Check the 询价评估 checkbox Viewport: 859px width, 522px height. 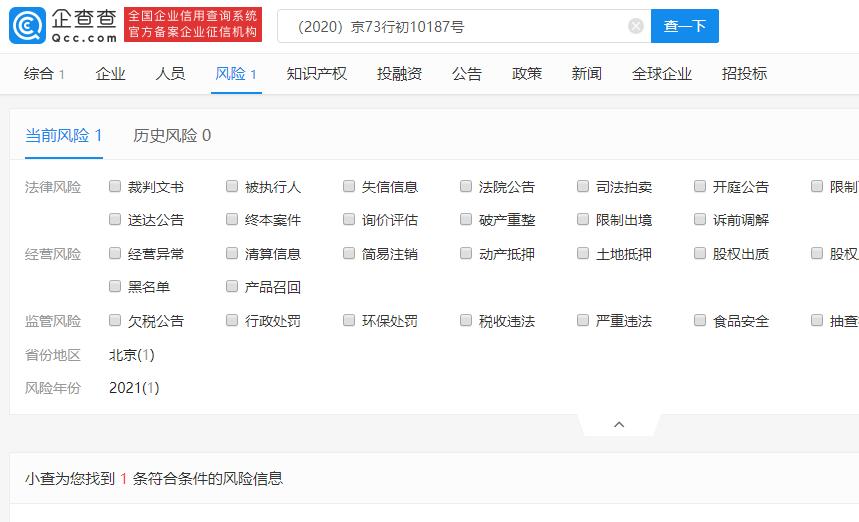click(348, 219)
